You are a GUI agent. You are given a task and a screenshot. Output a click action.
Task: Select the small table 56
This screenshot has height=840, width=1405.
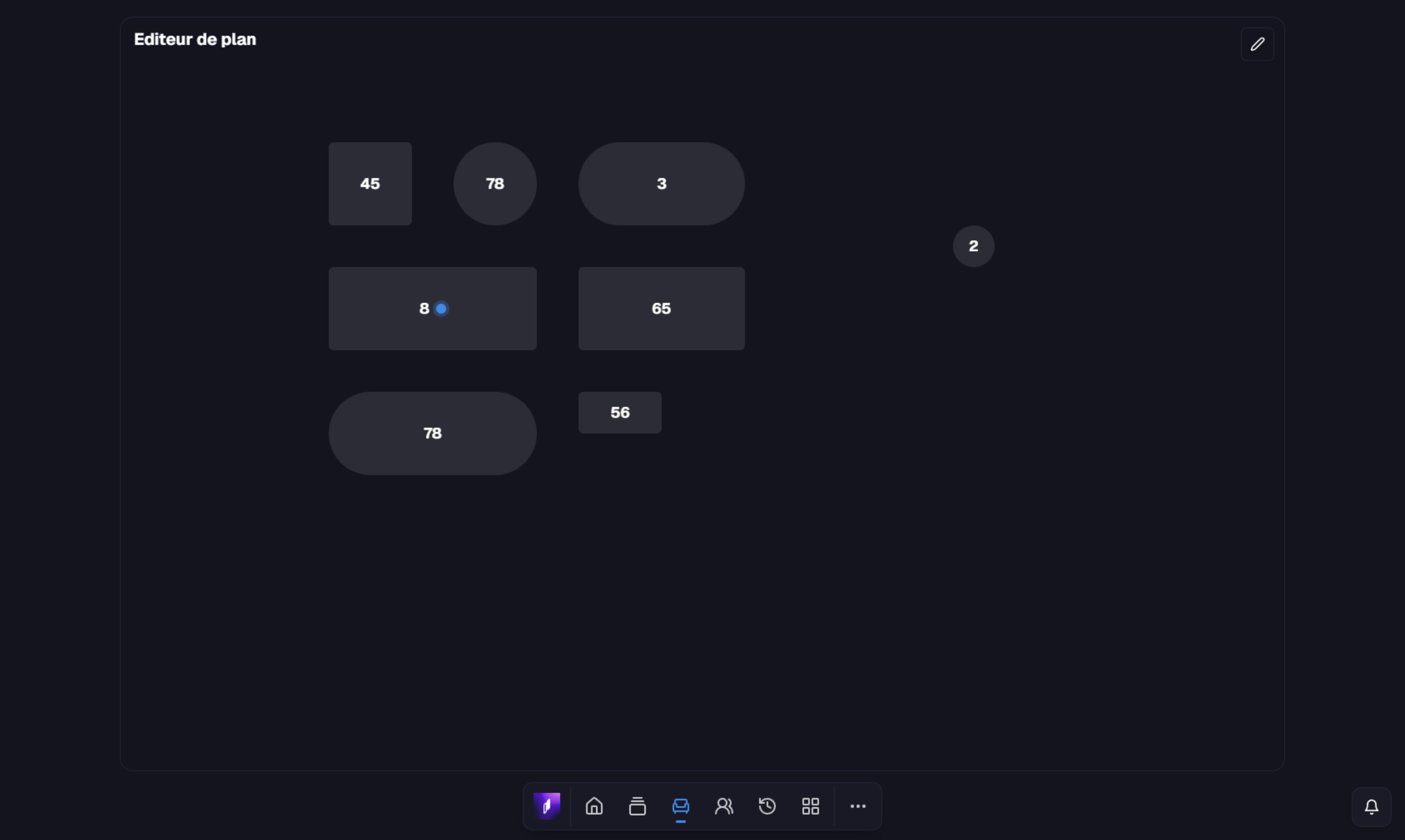620,412
